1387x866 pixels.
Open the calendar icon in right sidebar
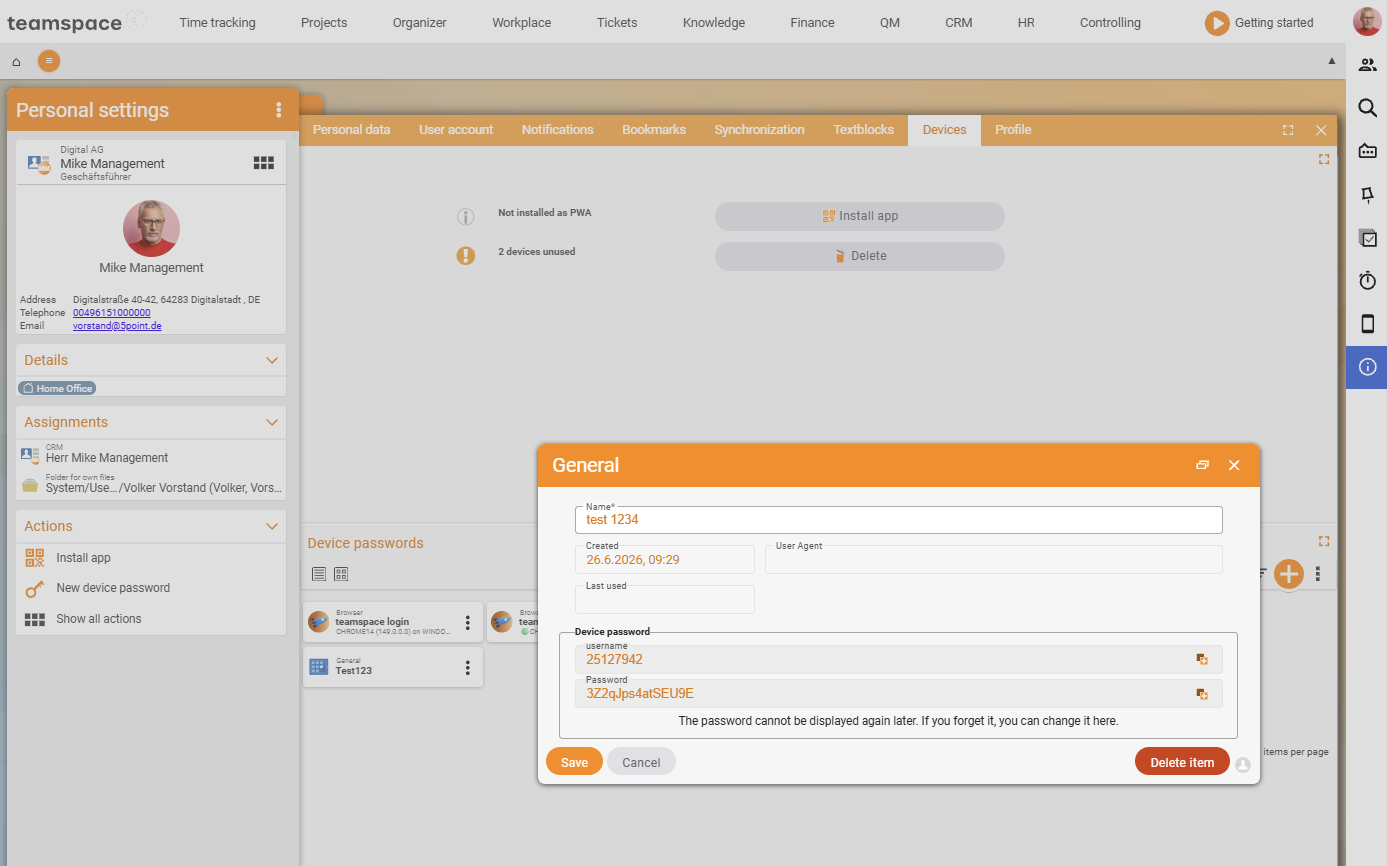pyautogui.click(x=1367, y=151)
